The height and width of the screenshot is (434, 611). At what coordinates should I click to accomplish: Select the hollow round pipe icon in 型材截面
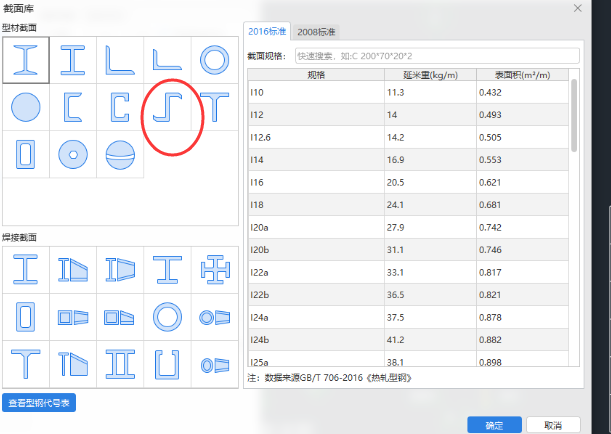coord(214,60)
